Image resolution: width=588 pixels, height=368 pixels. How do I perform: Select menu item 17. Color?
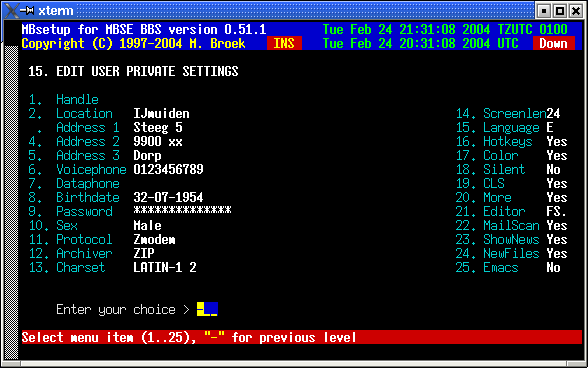(x=487, y=155)
